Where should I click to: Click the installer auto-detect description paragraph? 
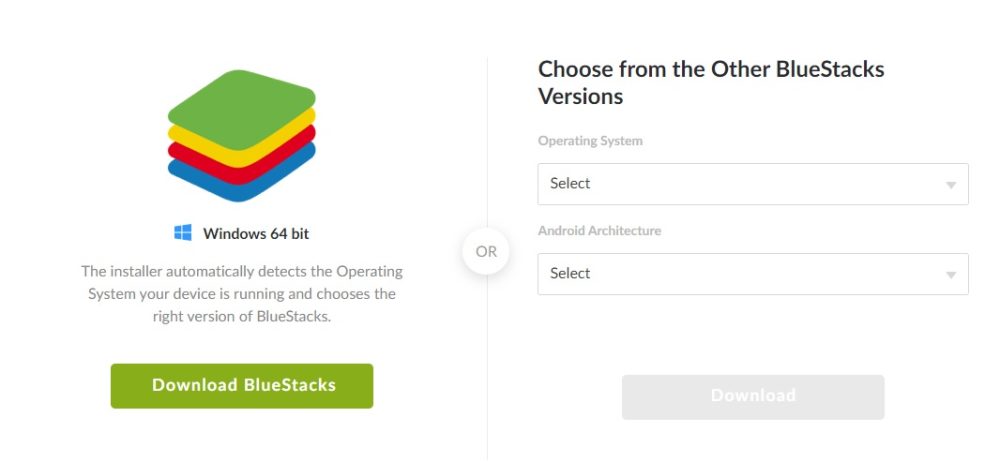point(241,294)
